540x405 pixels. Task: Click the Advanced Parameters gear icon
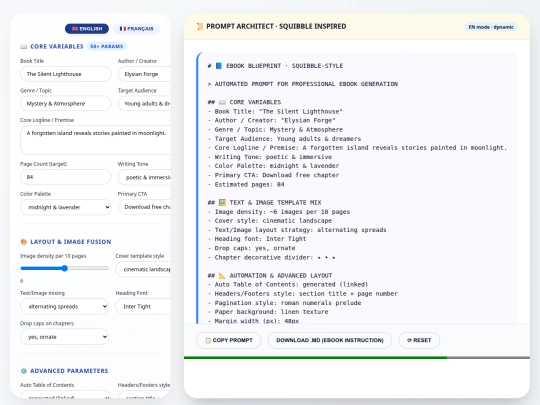(x=23, y=371)
